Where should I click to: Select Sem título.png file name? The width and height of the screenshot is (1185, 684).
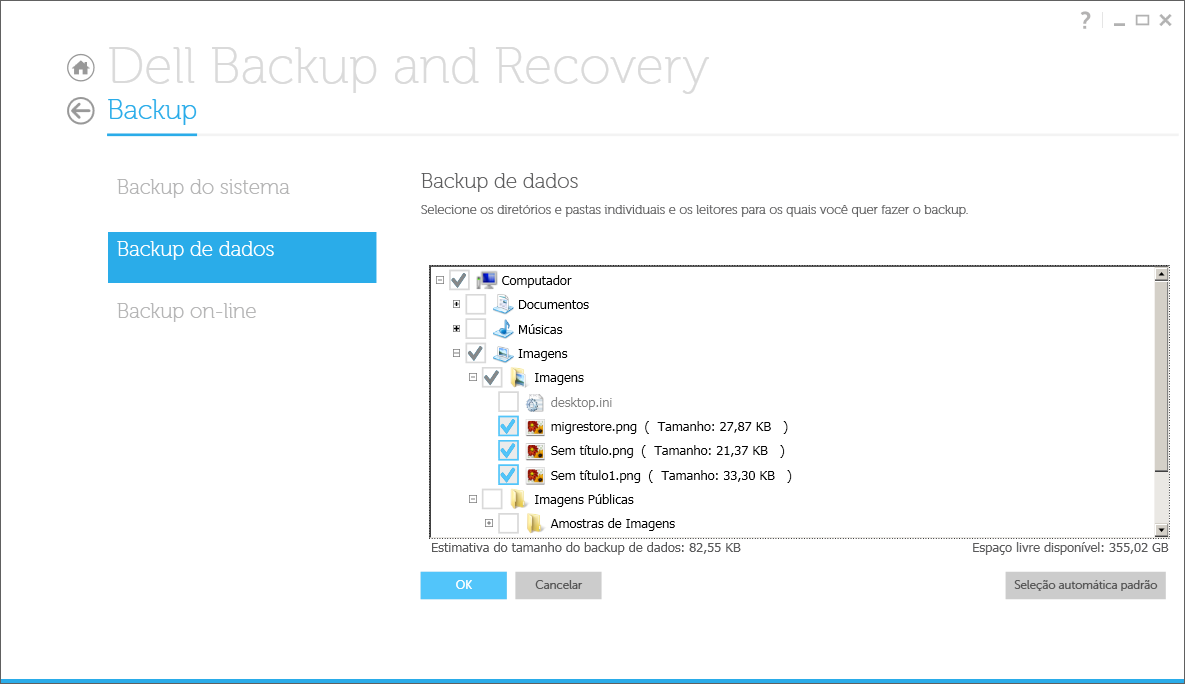pyautogui.click(x=592, y=451)
